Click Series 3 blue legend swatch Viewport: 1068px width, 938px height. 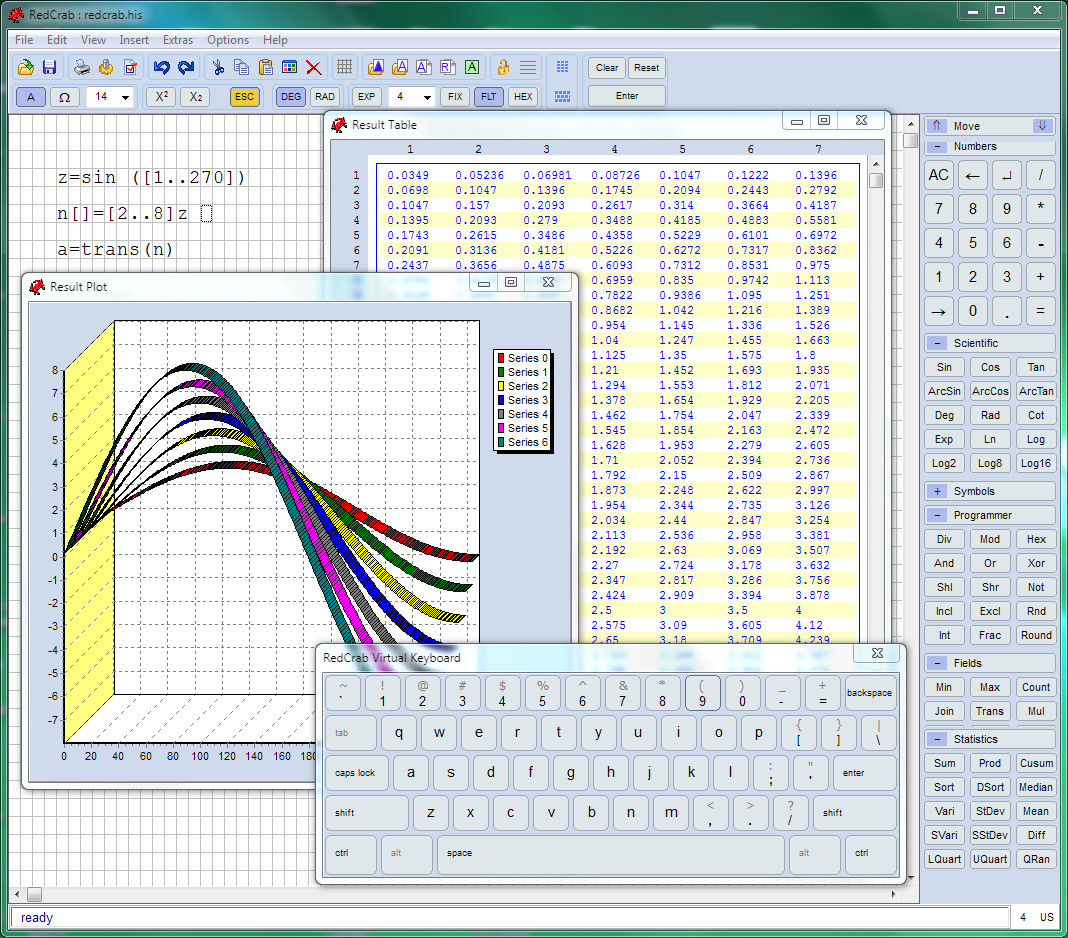click(x=501, y=401)
